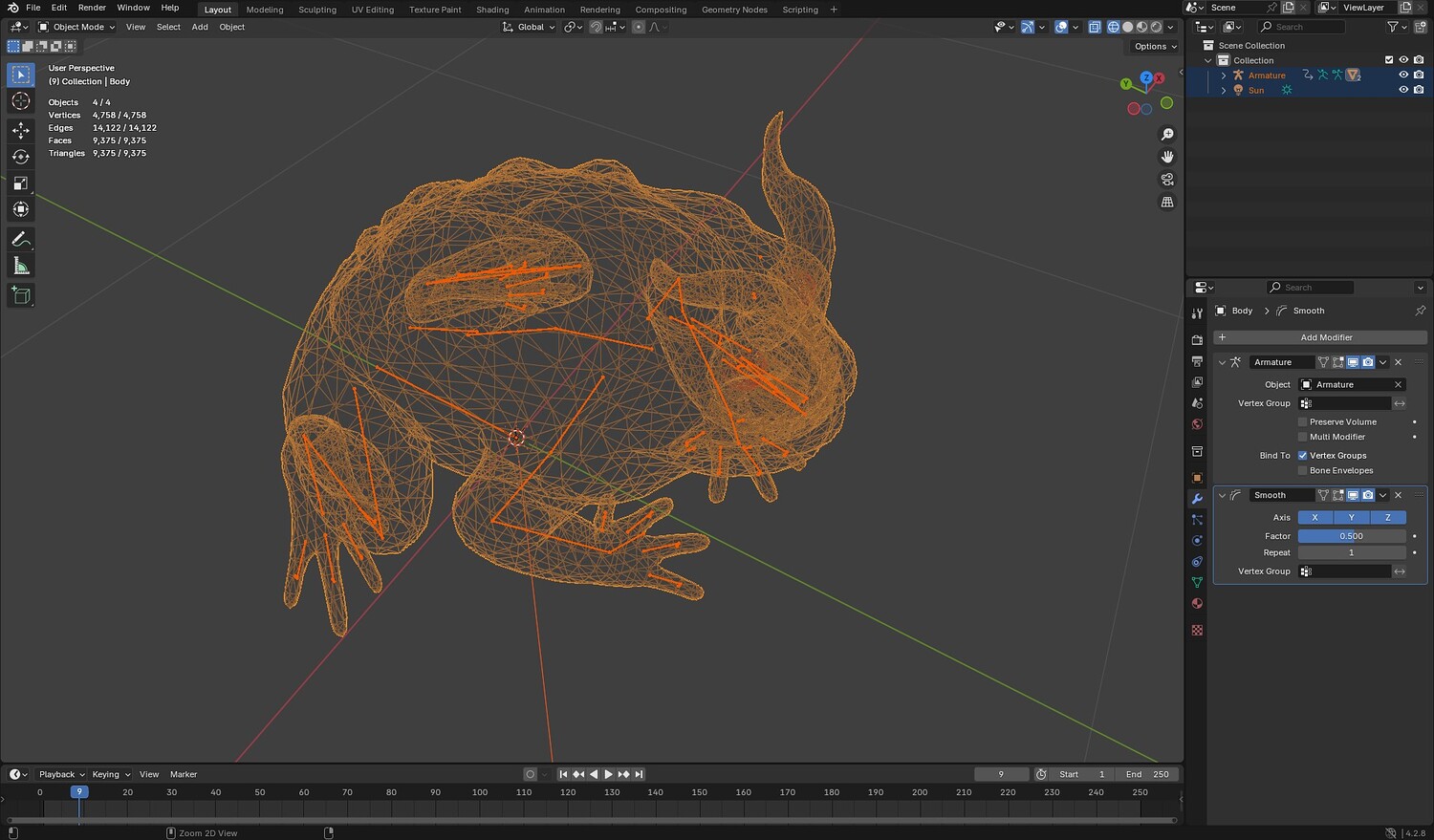The height and width of the screenshot is (840, 1434).
Task: Select the Measure ruler tool
Action: click(x=21, y=266)
